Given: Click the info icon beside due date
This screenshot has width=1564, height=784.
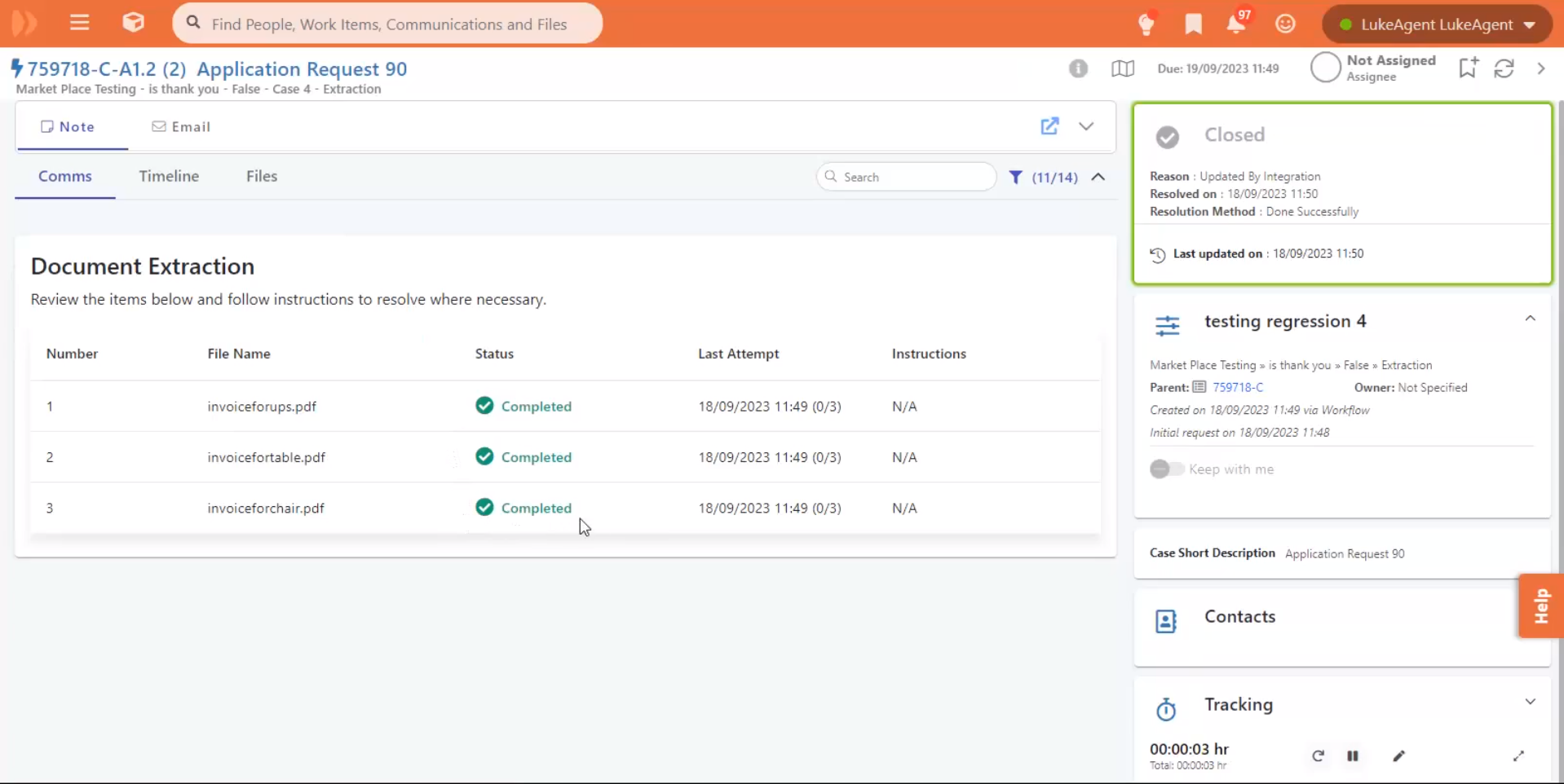Looking at the screenshot, I should point(1078,68).
